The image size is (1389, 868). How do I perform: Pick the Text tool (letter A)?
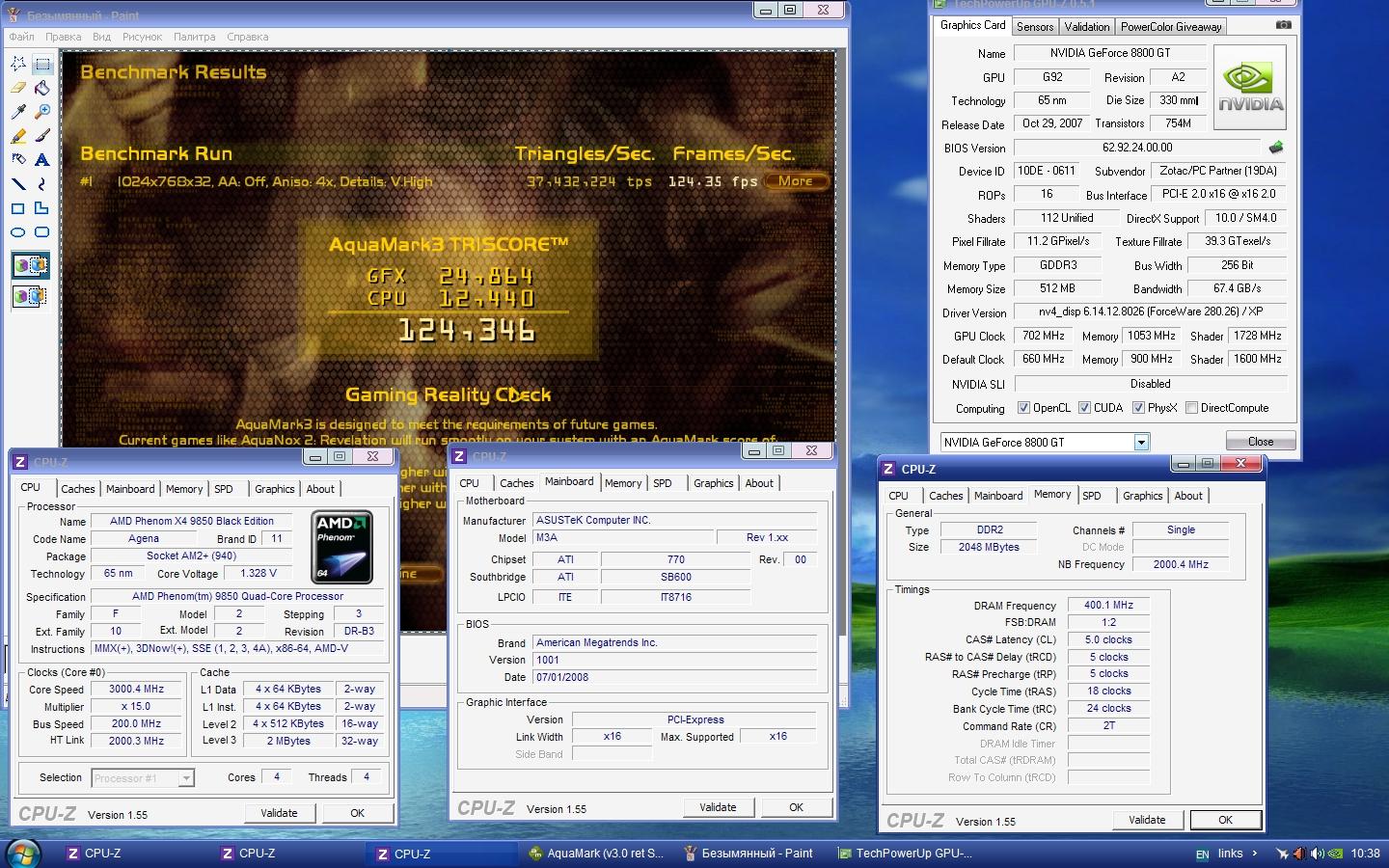pos(42,159)
